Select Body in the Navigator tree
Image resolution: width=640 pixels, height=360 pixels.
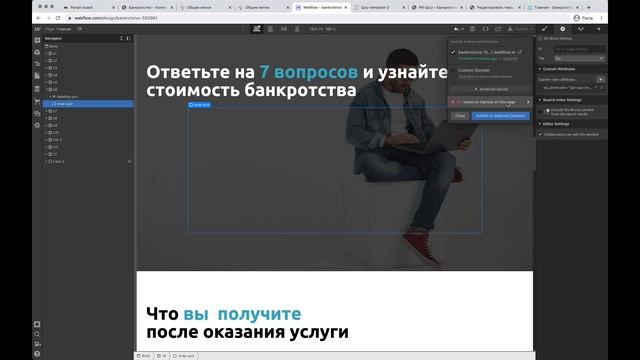coord(52,47)
